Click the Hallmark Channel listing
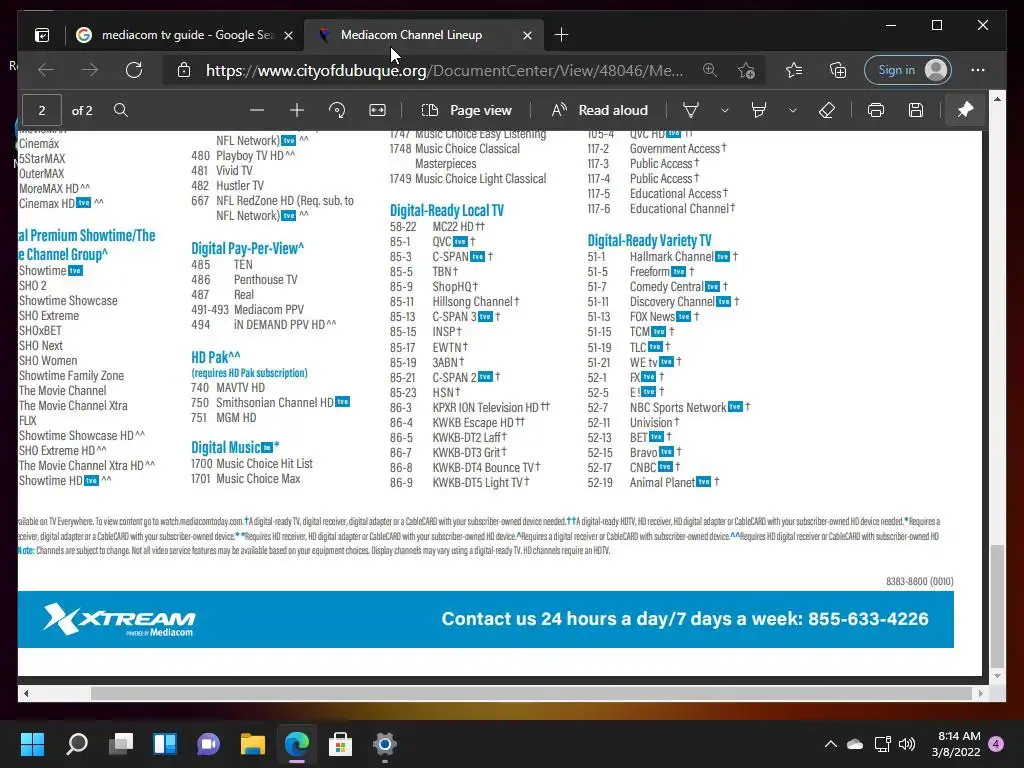The height and width of the screenshot is (768, 1024). click(662, 257)
